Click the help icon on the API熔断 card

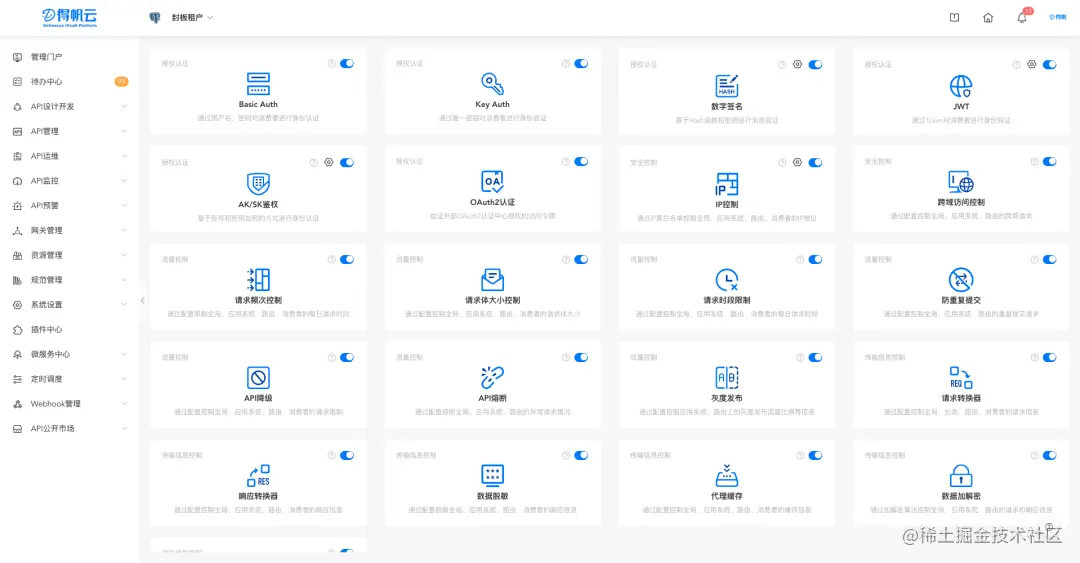pos(565,358)
